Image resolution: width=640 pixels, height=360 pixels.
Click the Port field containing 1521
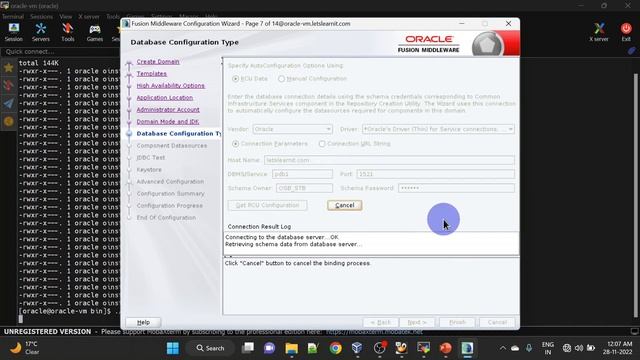435,174
